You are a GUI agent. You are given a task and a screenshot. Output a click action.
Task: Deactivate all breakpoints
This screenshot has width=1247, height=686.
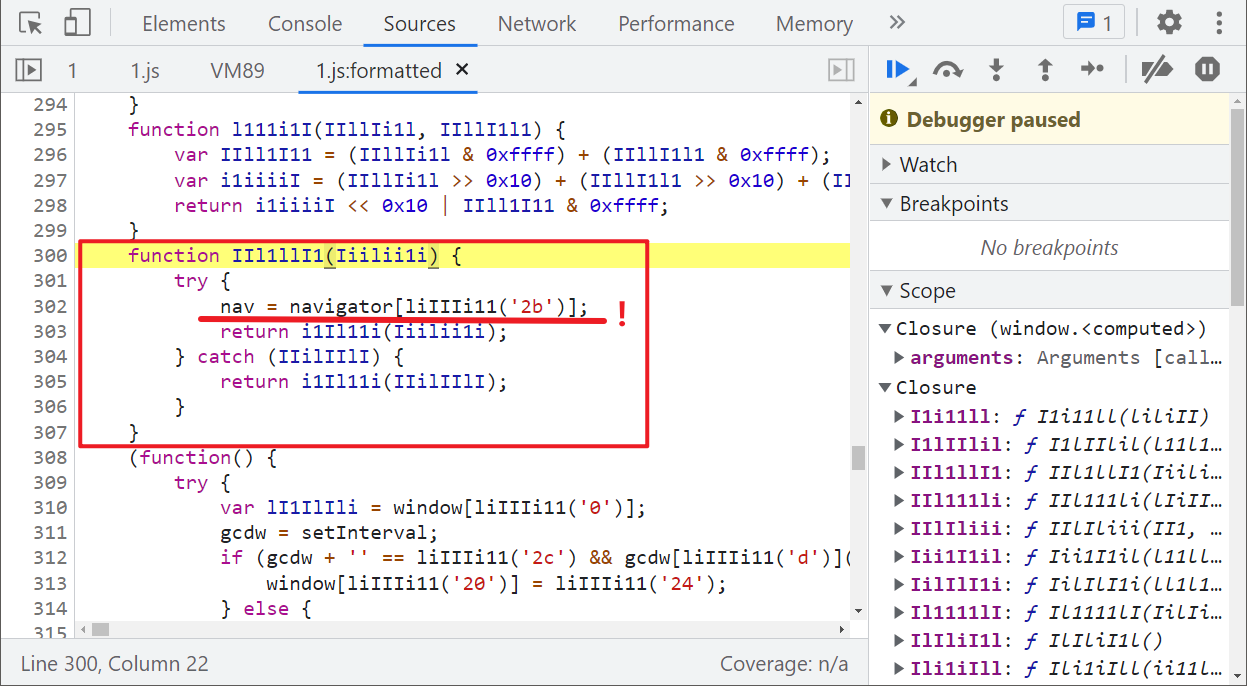click(x=1157, y=70)
